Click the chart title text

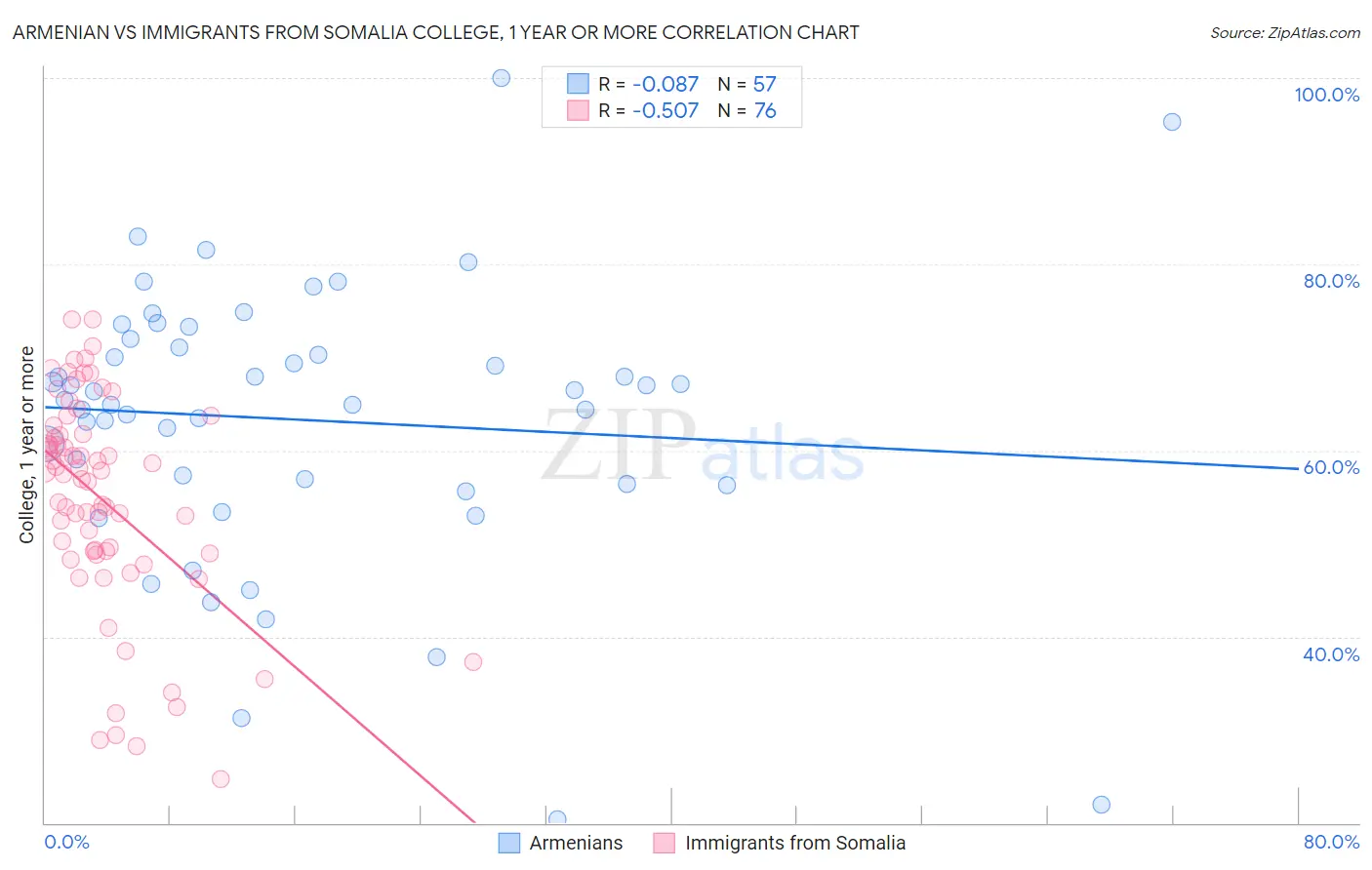pos(435,32)
